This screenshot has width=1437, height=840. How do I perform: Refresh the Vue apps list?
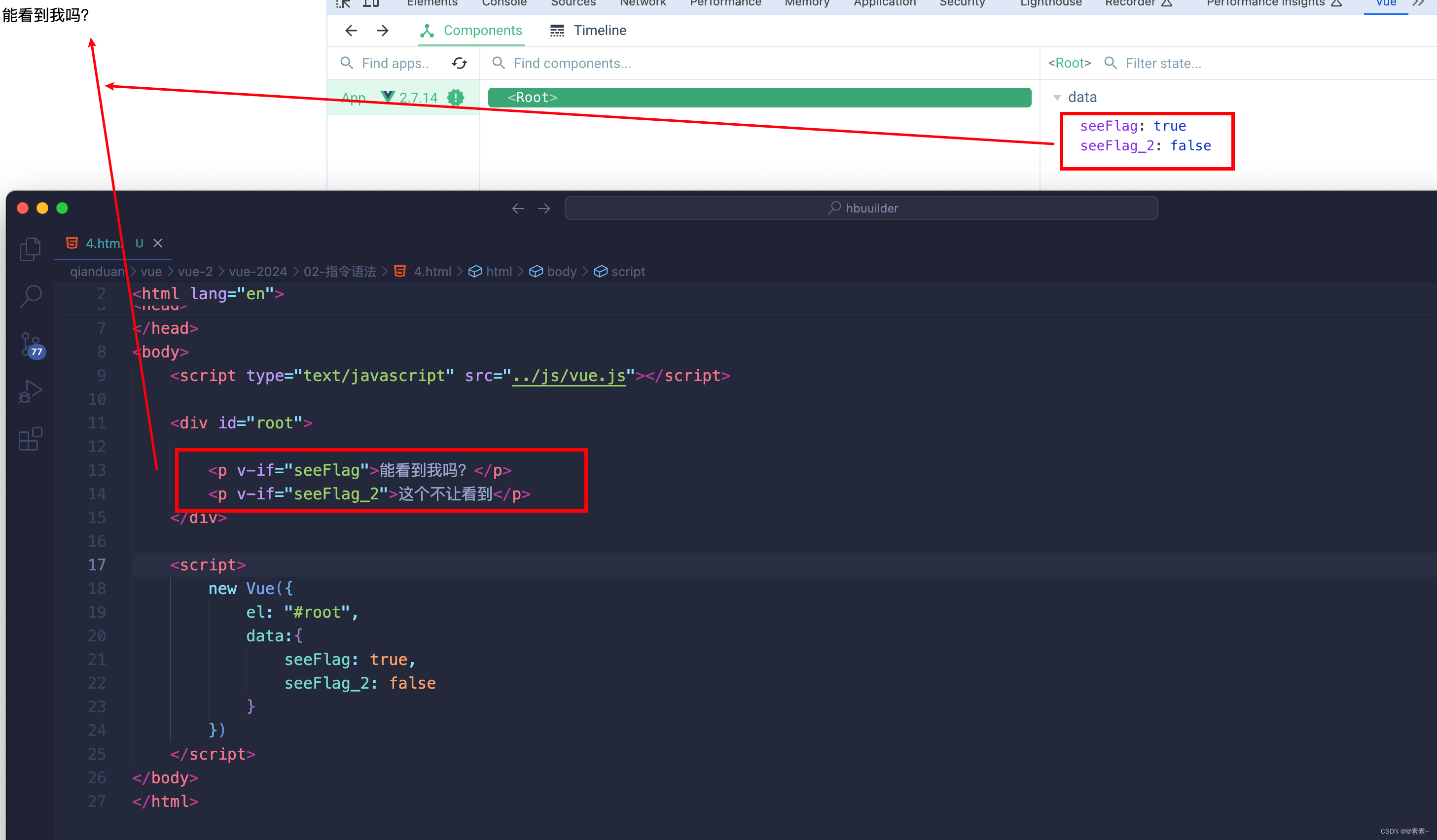[x=460, y=63]
